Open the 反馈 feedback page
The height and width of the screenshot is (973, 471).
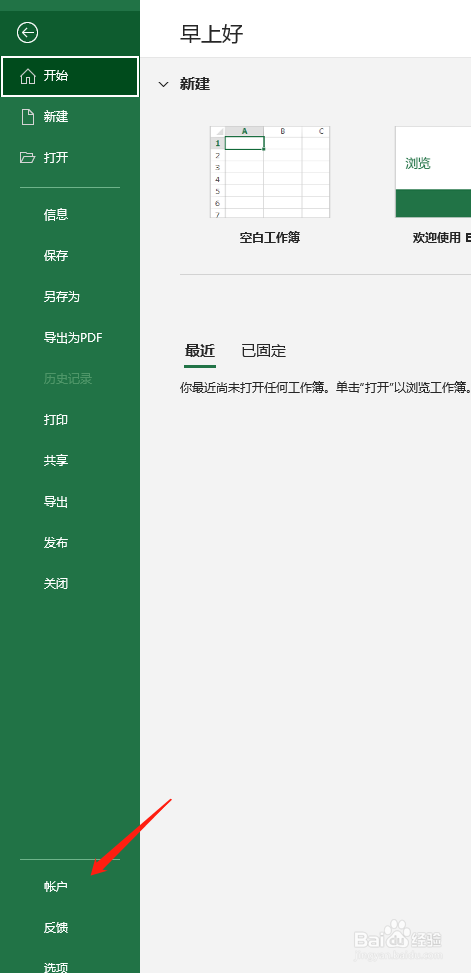pyautogui.click(x=56, y=928)
